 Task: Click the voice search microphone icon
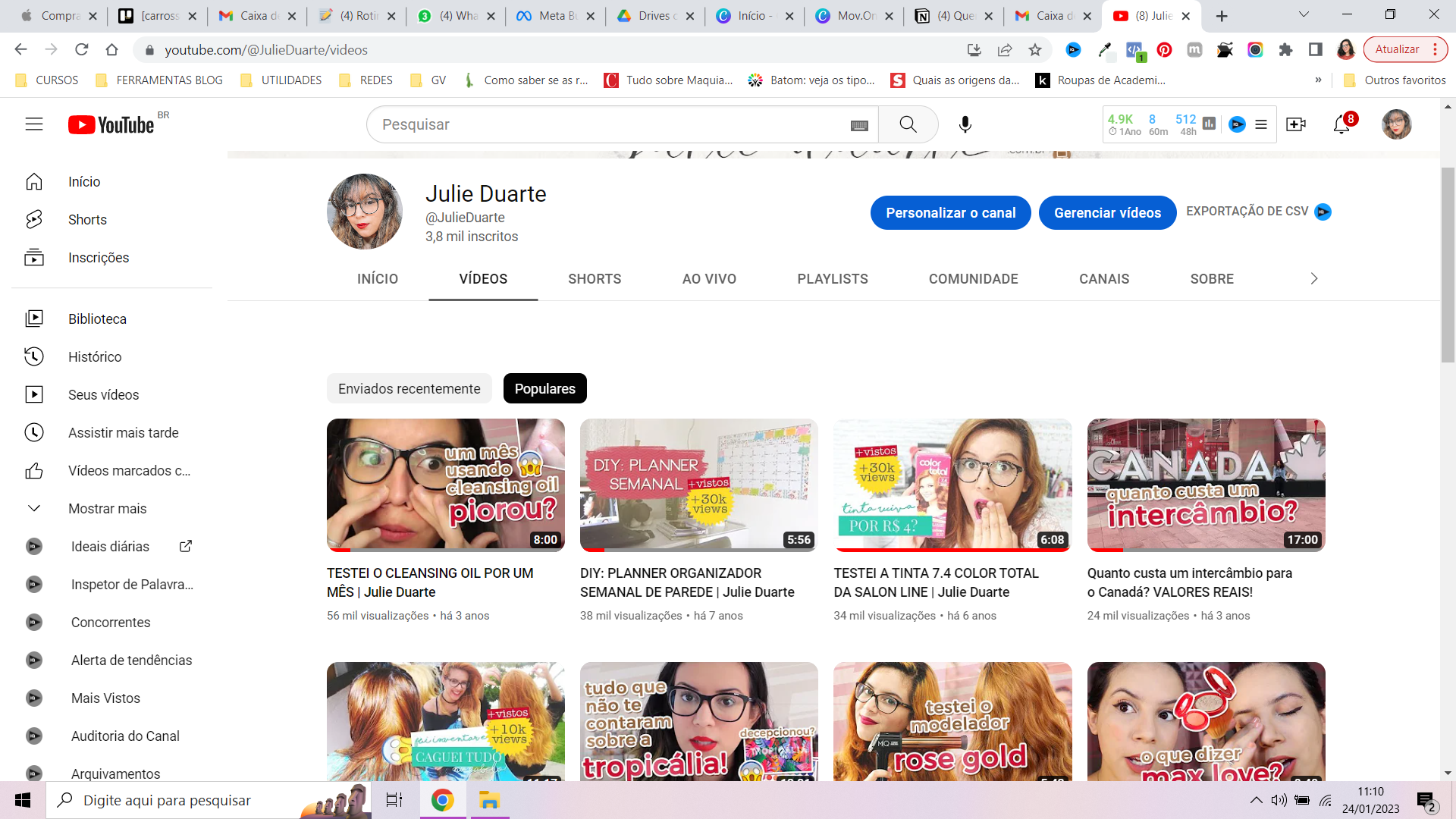(x=965, y=124)
